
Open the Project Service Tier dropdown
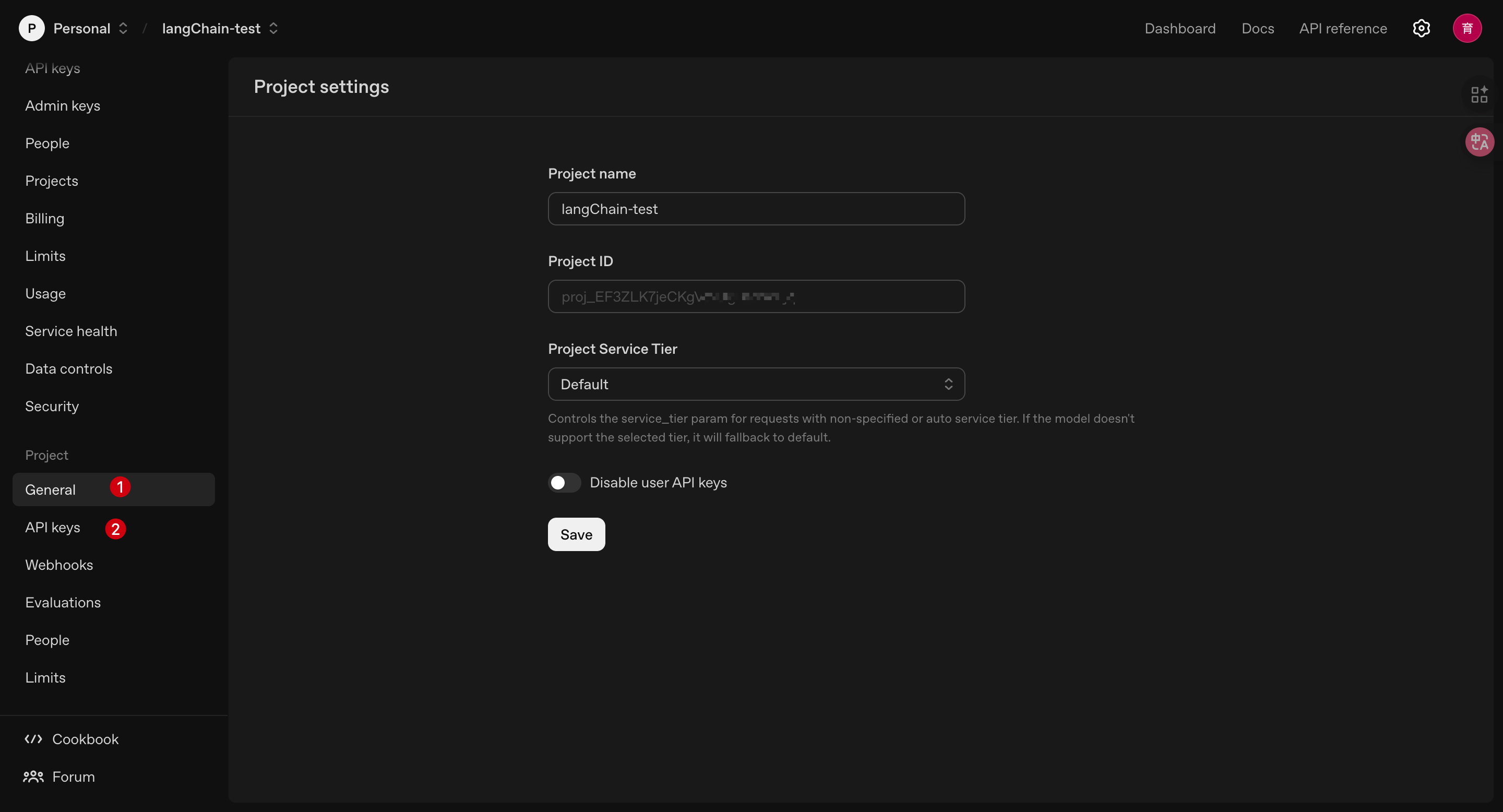coord(756,384)
